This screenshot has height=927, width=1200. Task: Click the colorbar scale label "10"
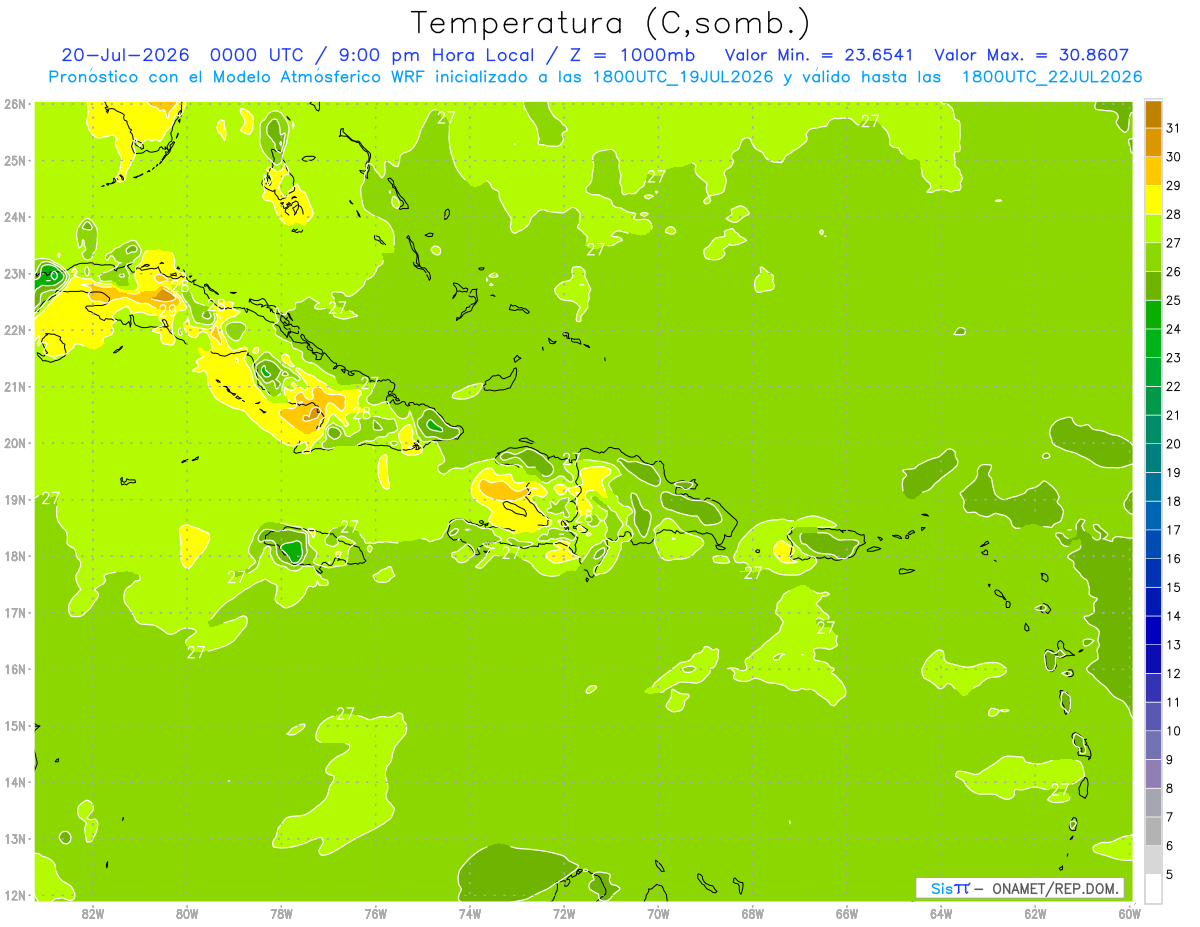tap(1174, 731)
